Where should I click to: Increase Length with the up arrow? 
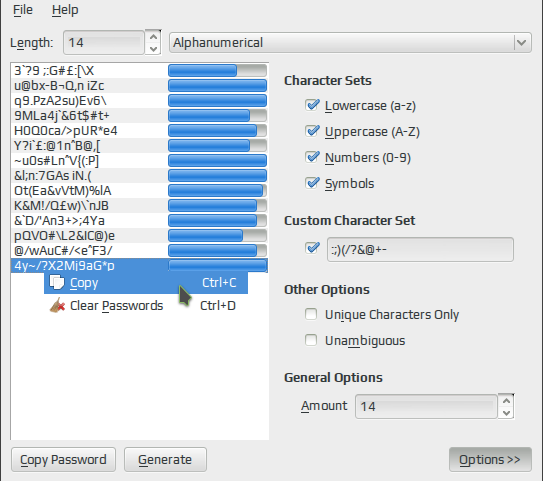153,37
